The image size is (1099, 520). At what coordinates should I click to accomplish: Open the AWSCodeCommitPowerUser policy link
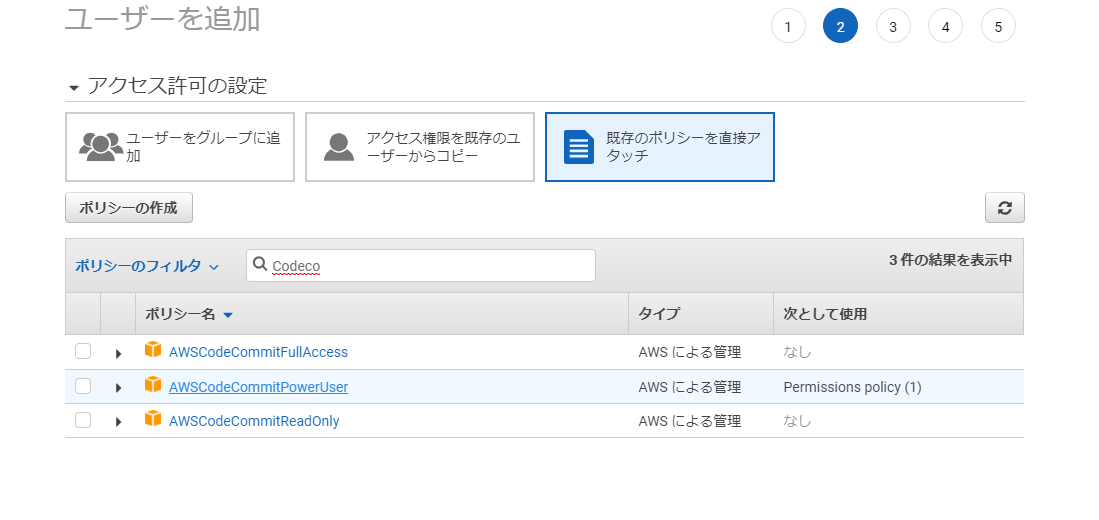coord(258,387)
